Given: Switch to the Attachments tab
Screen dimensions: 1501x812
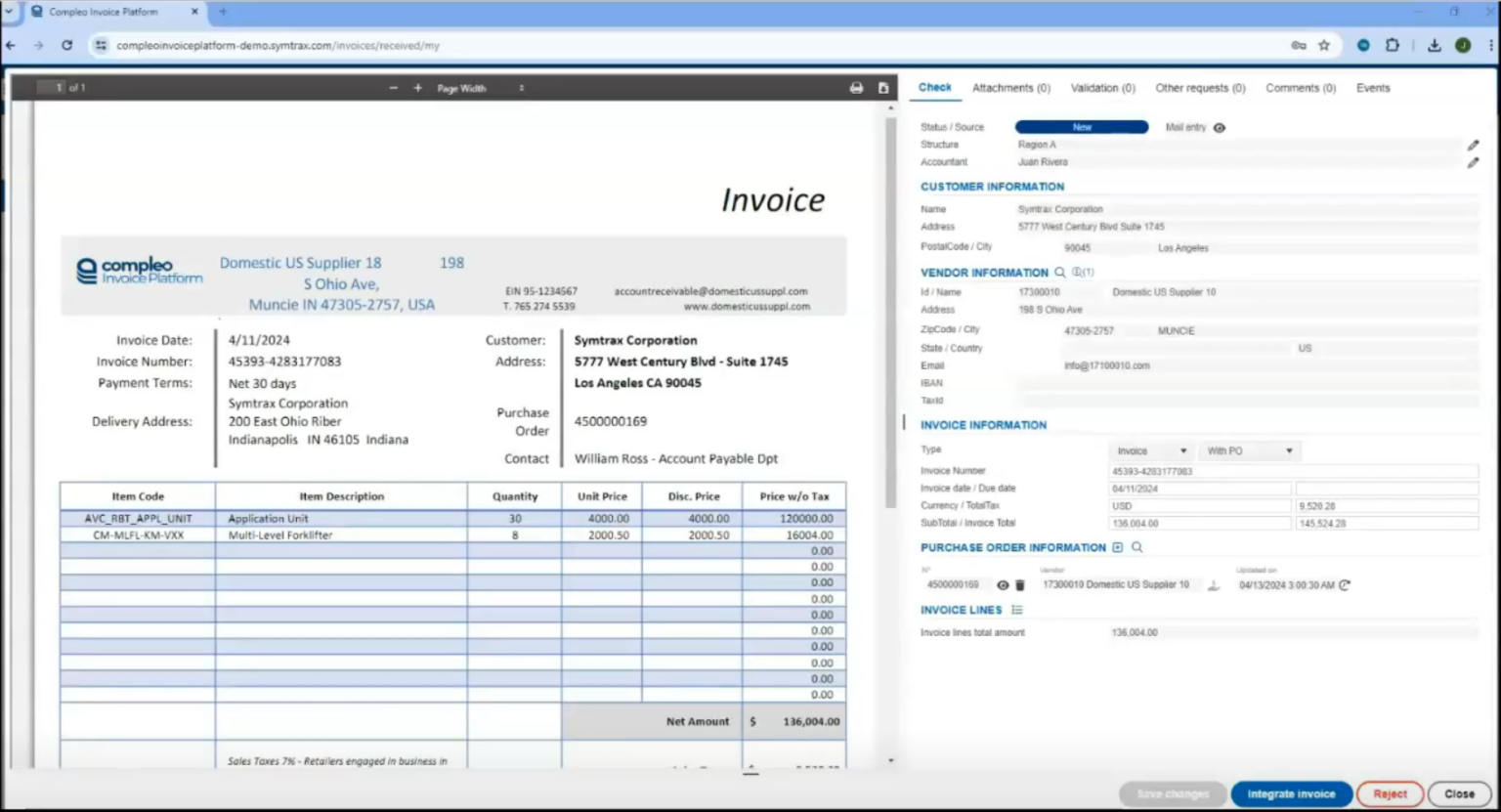Looking at the screenshot, I should (1010, 87).
